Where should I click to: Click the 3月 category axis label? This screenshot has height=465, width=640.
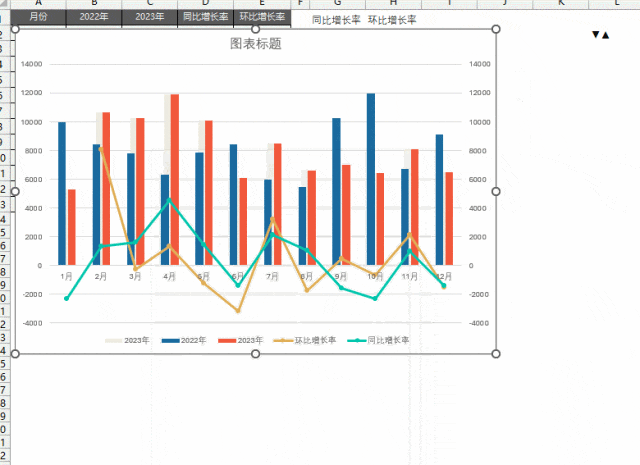(135, 276)
